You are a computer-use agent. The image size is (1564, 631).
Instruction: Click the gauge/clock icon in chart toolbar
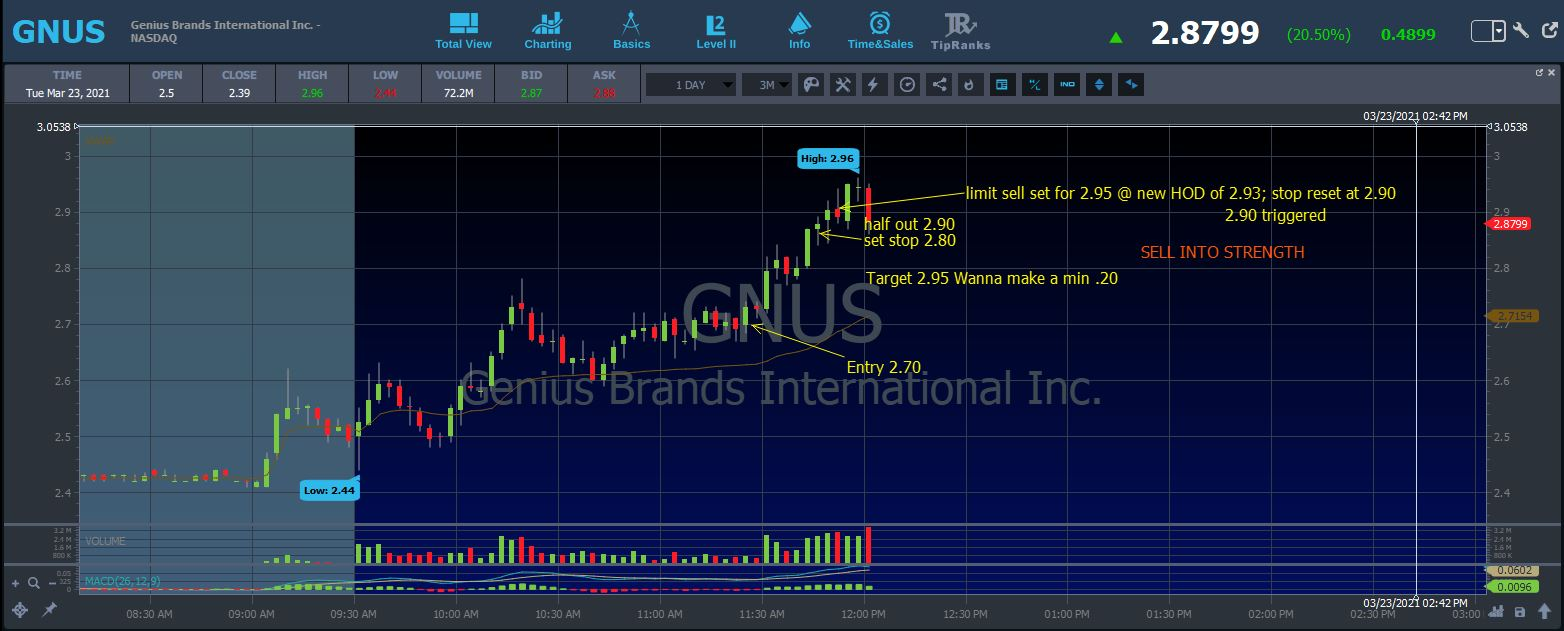pos(907,85)
